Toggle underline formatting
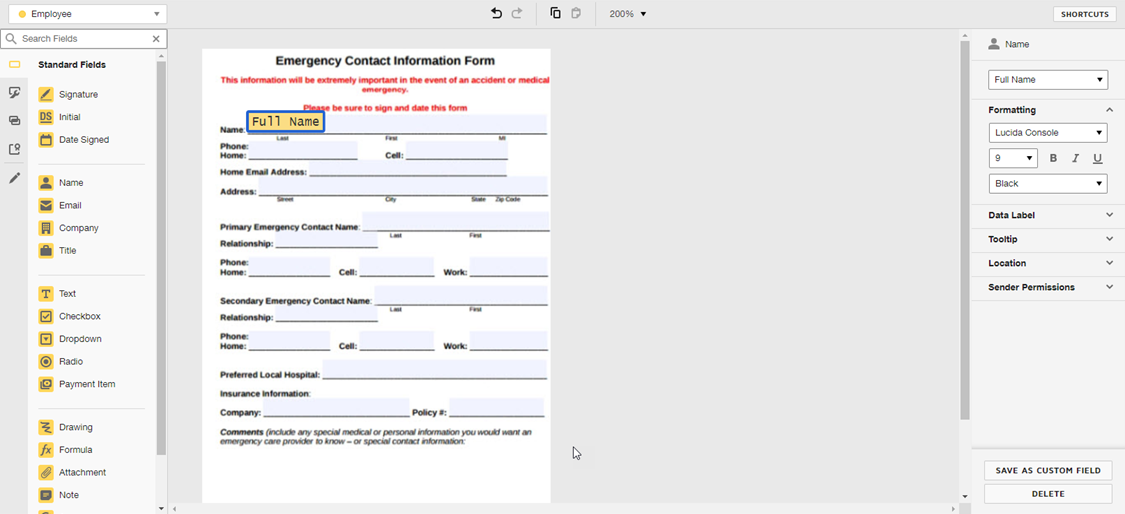This screenshot has width=1125, height=514. coord(1098,158)
